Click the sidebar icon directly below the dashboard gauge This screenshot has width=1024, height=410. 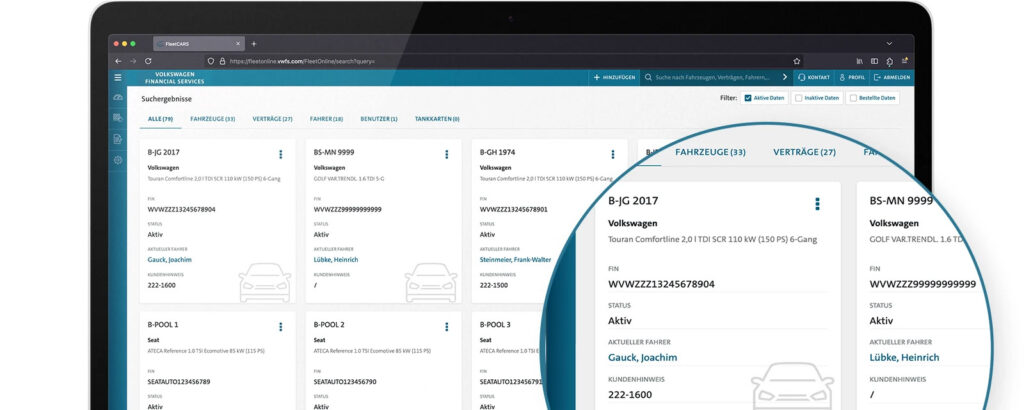[118, 118]
